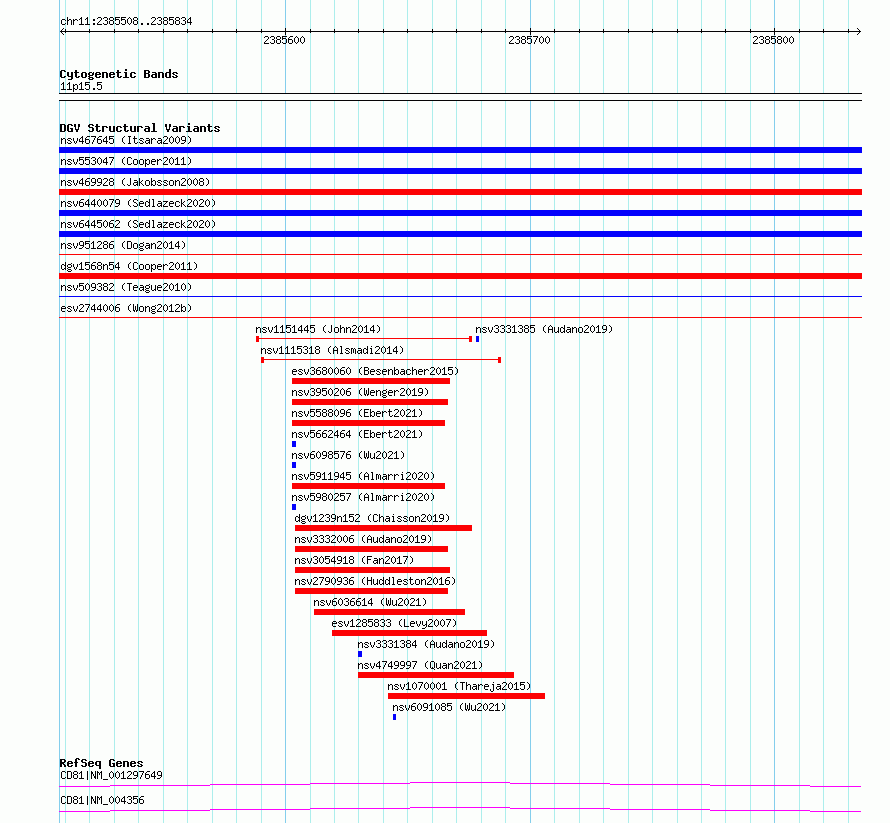Click the nsv509382 (Teague2010) label
The width and height of the screenshot is (890, 823).
[126, 287]
